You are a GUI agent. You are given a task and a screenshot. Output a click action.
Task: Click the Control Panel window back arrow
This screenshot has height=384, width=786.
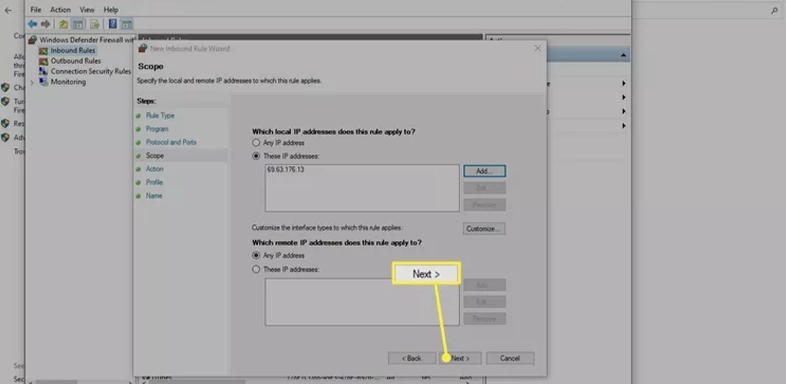coord(8,10)
